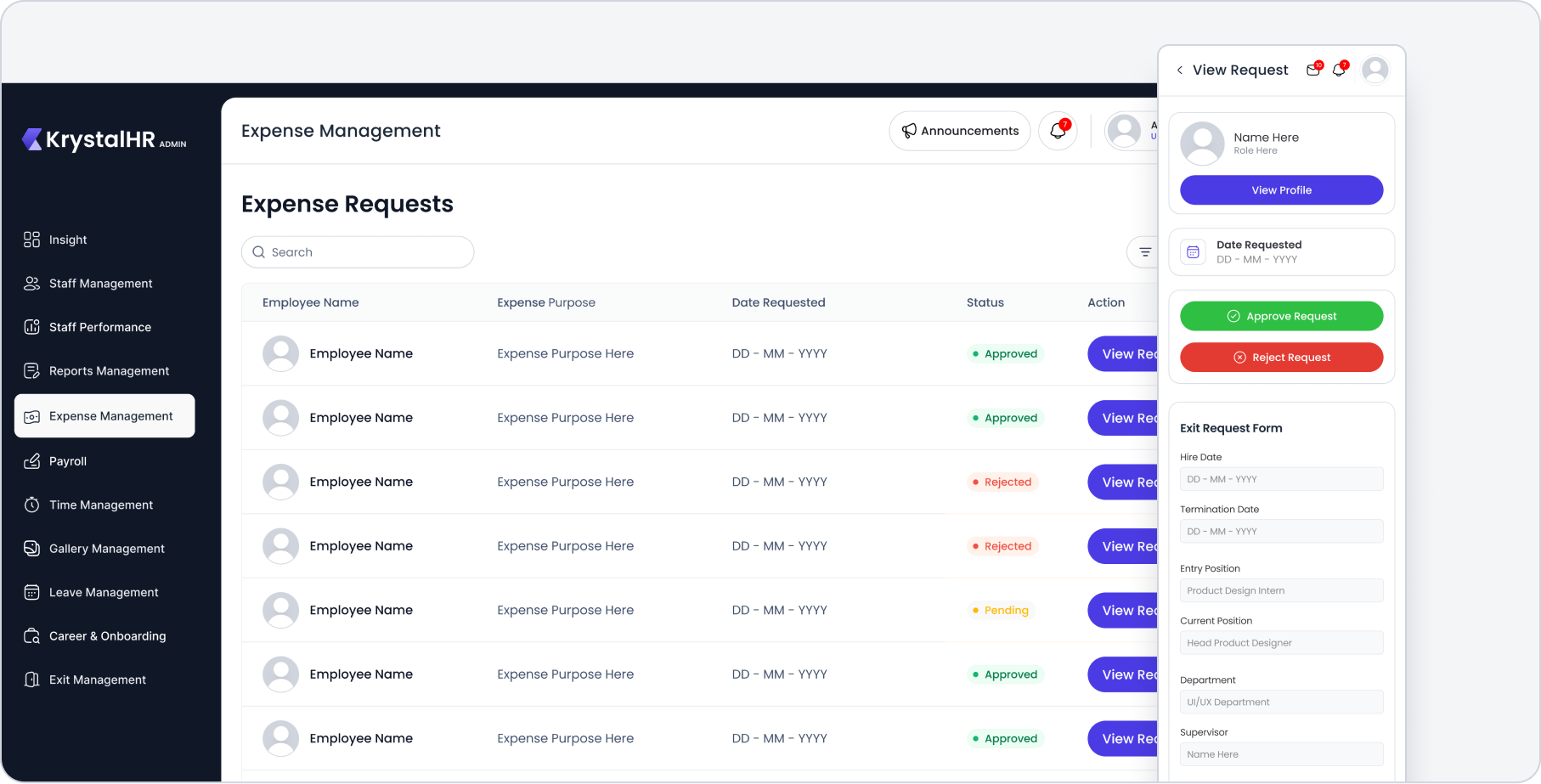Open the profile avatar in View Request header
Image resolution: width=1541 pixels, height=784 pixels.
(x=1374, y=71)
